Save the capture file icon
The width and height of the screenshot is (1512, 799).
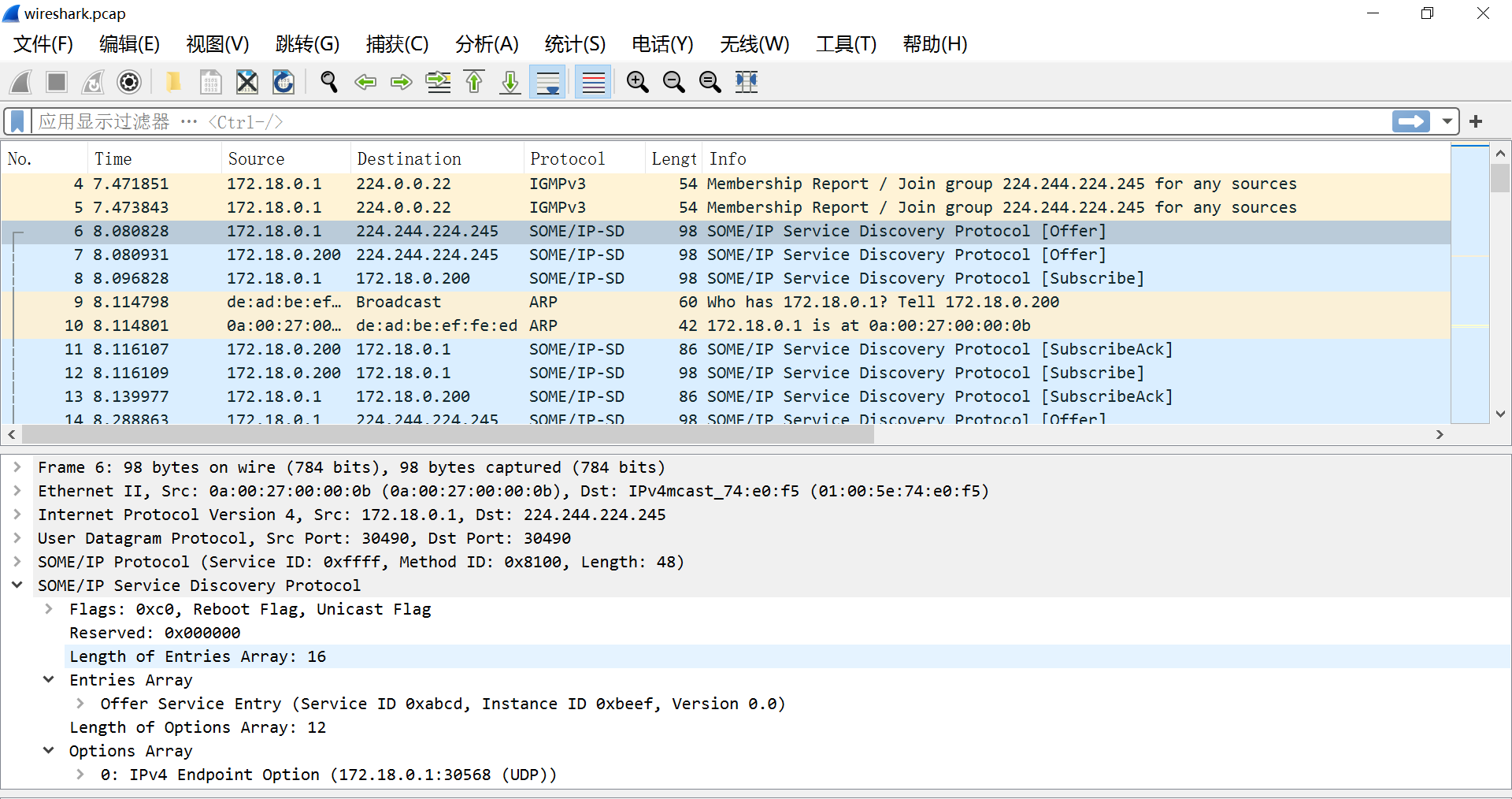click(x=210, y=82)
